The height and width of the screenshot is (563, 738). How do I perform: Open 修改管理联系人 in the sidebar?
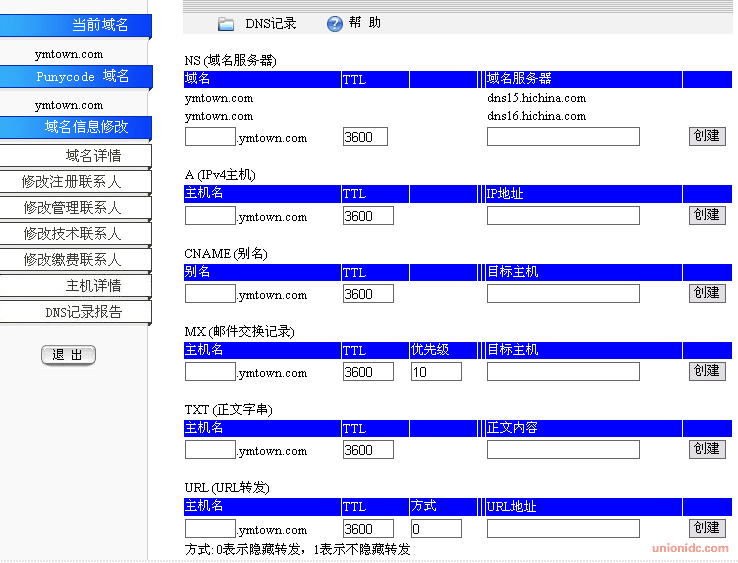point(75,208)
